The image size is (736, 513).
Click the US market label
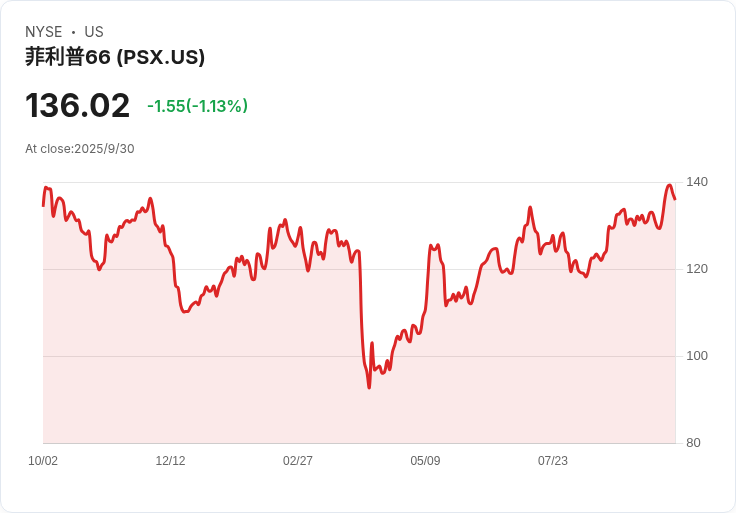pyautogui.click(x=94, y=32)
